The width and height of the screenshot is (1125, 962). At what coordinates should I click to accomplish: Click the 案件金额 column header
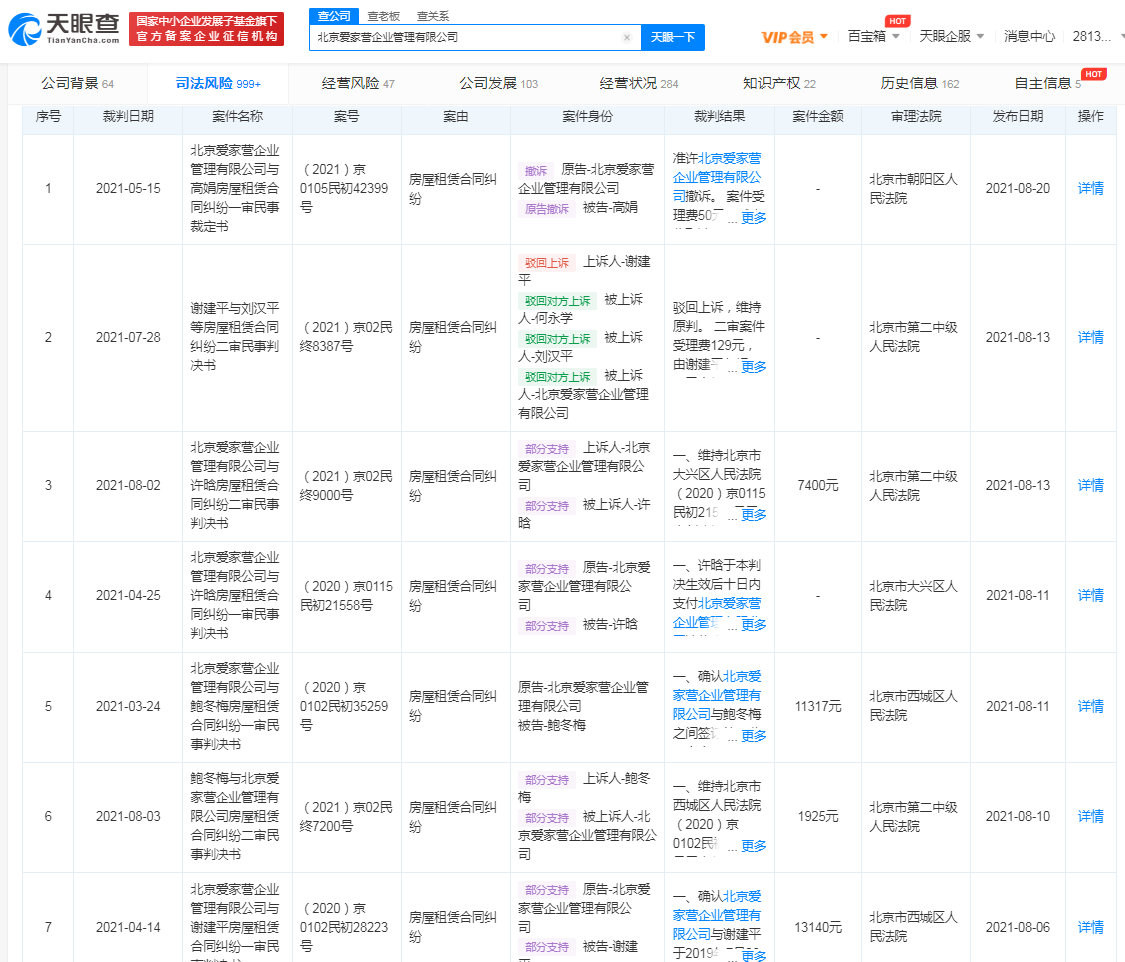click(x=818, y=116)
